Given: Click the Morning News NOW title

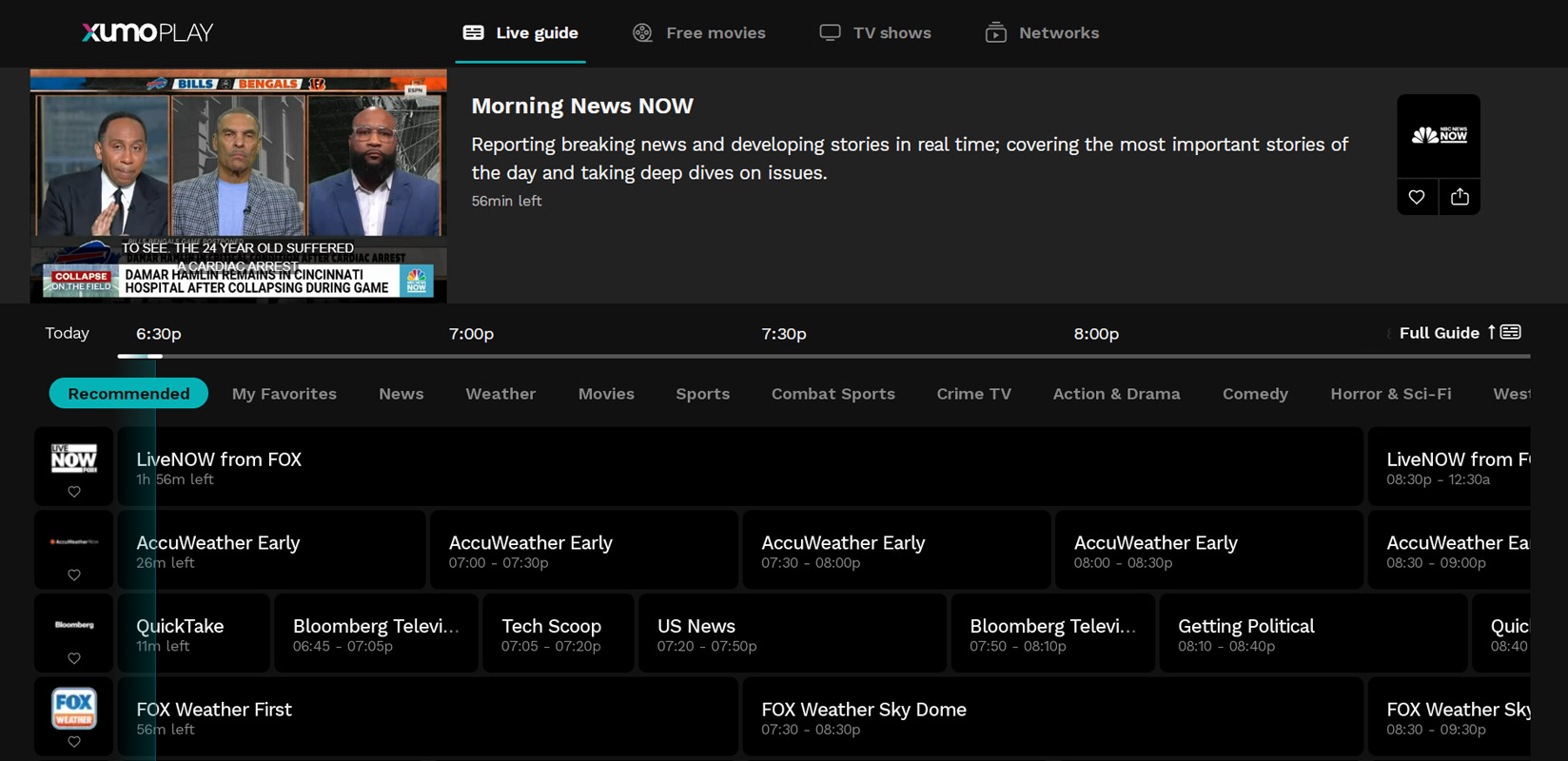Looking at the screenshot, I should (582, 106).
